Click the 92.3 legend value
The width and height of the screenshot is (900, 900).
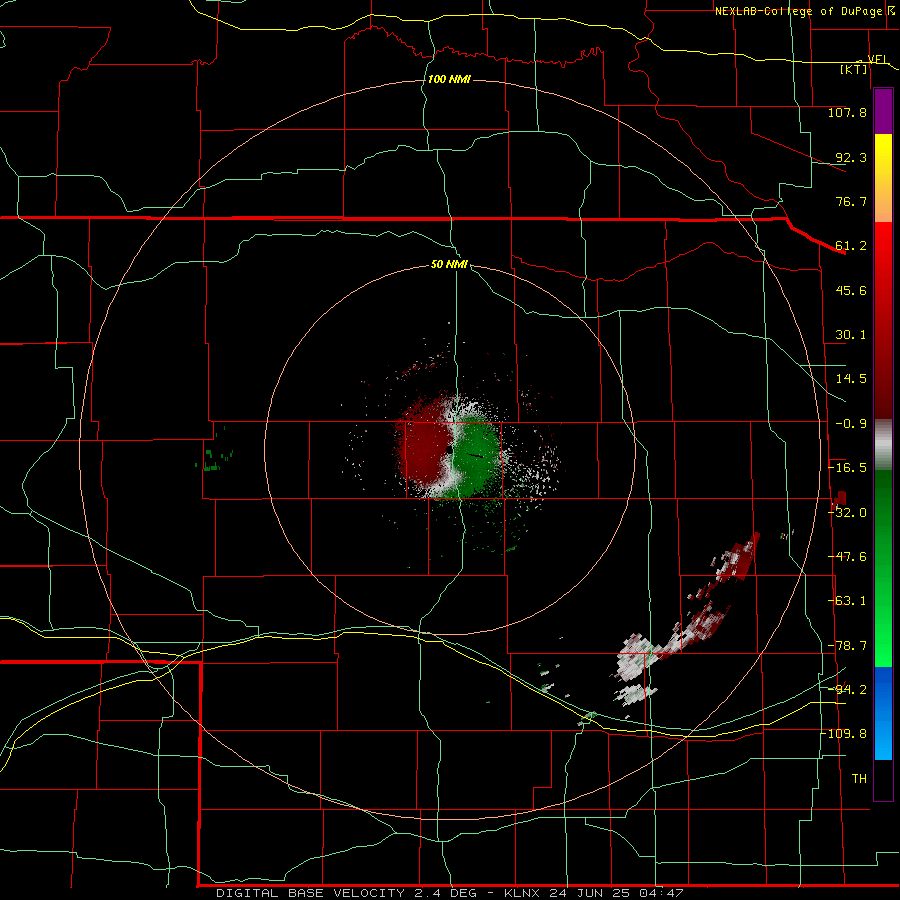pos(851,157)
